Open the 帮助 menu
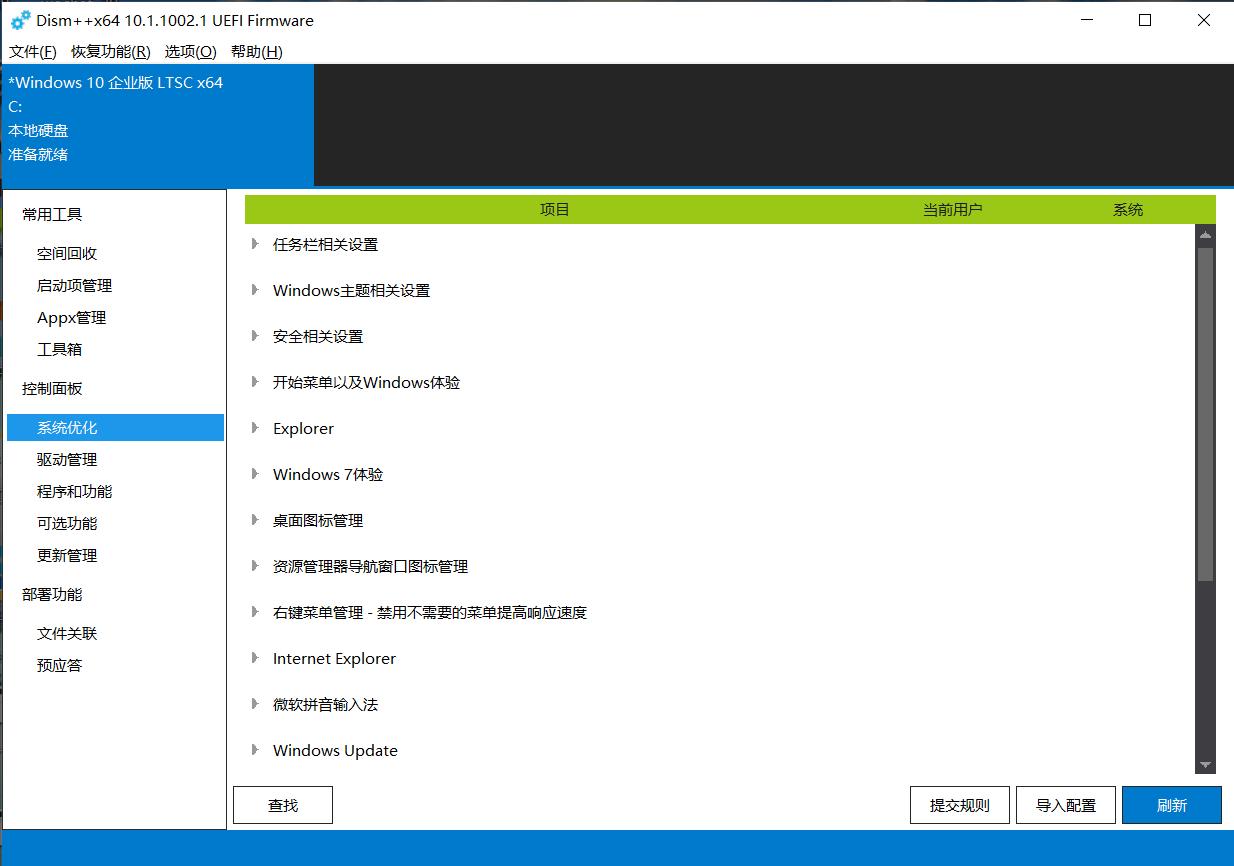The image size is (1234, 866). pyautogui.click(x=256, y=51)
